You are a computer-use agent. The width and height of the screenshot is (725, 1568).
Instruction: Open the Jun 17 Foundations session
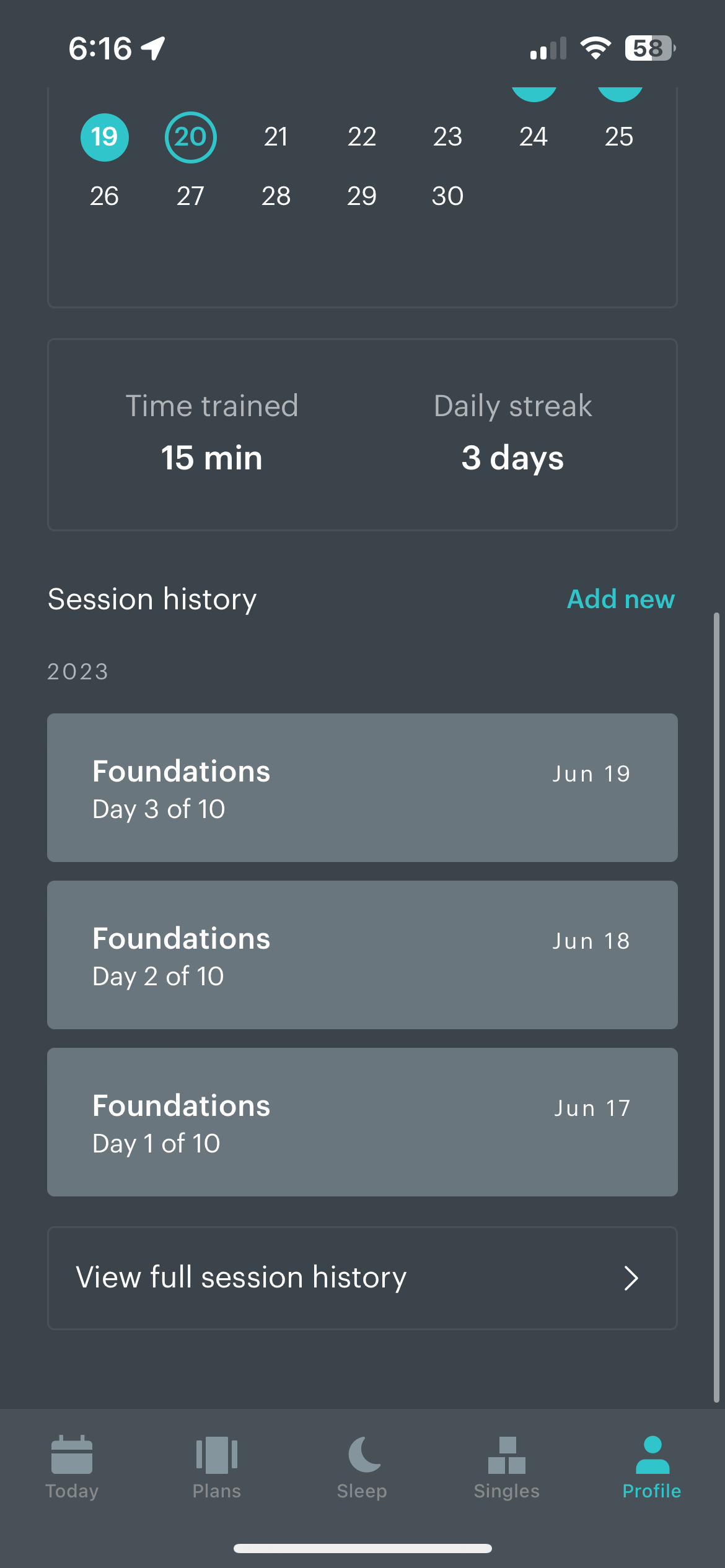pos(362,1122)
